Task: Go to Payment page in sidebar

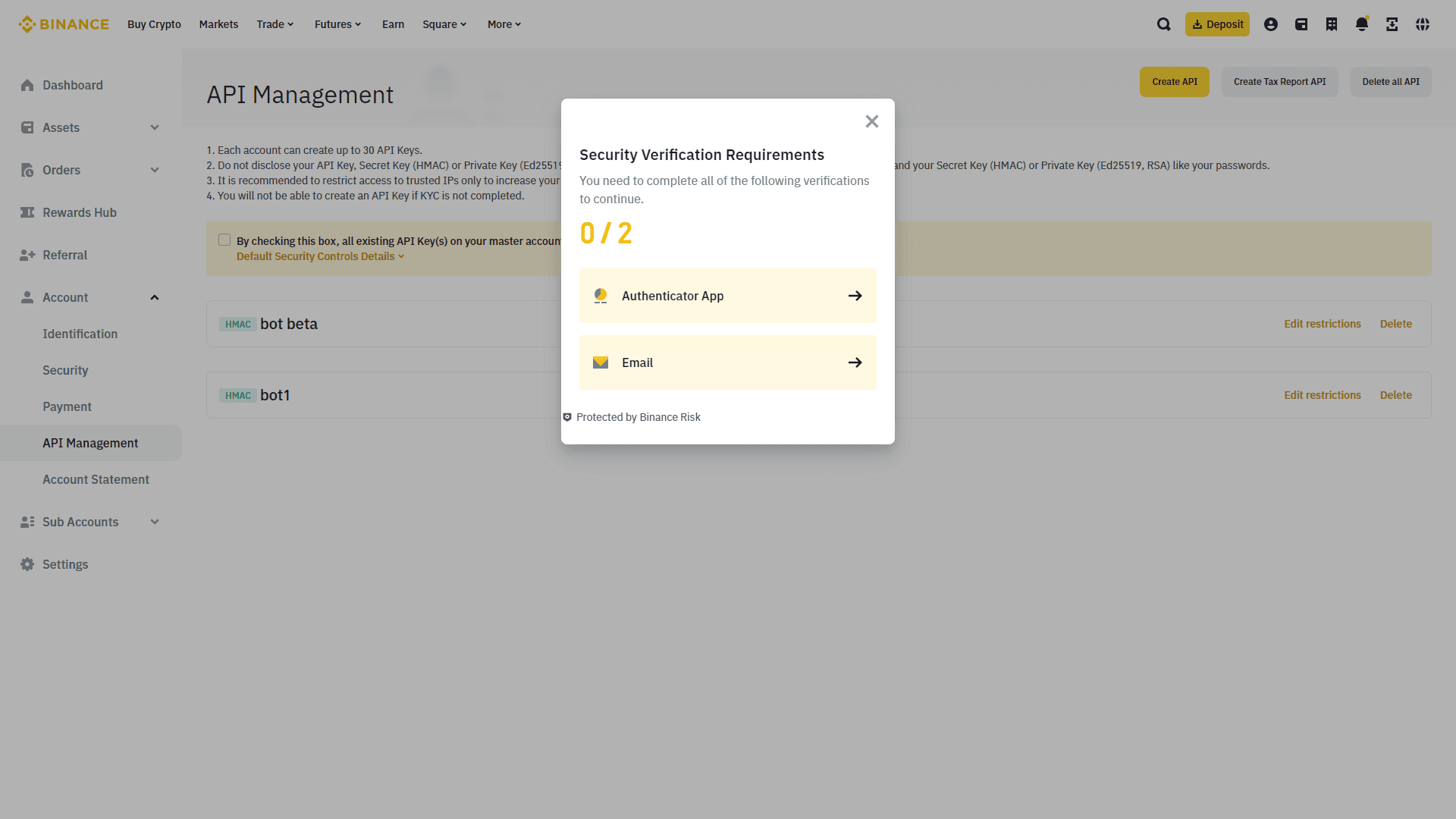Action: (x=67, y=406)
